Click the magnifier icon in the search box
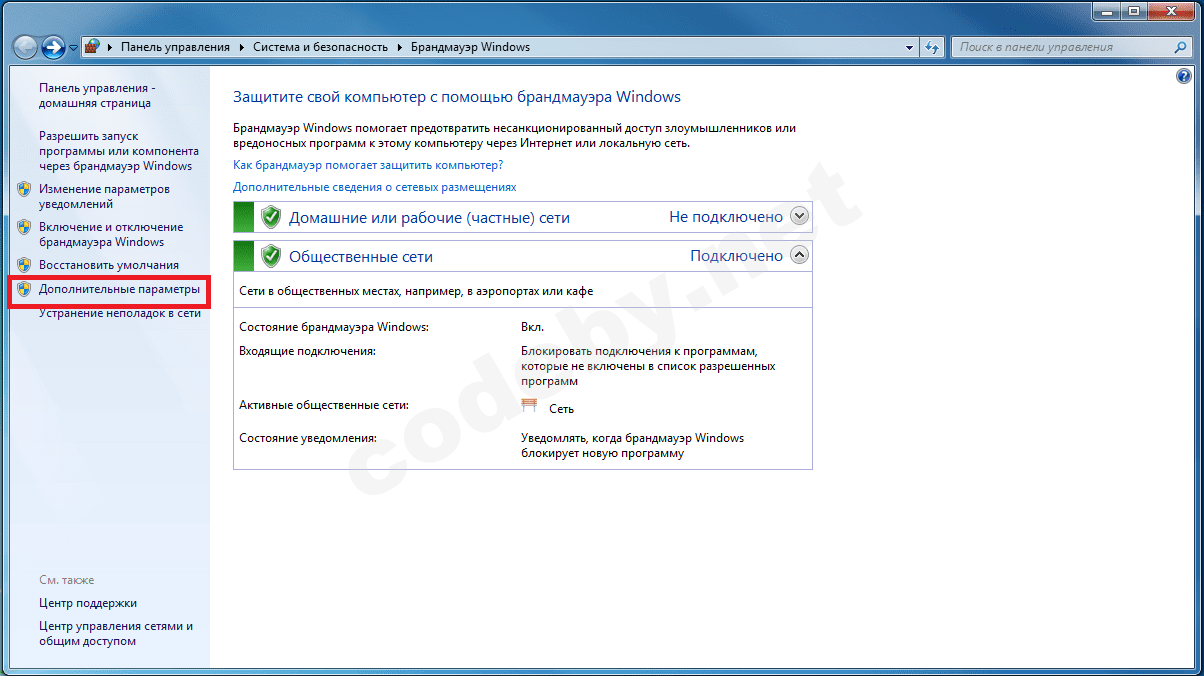Viewport: 1204px width, 676px height. point(1181,46)
